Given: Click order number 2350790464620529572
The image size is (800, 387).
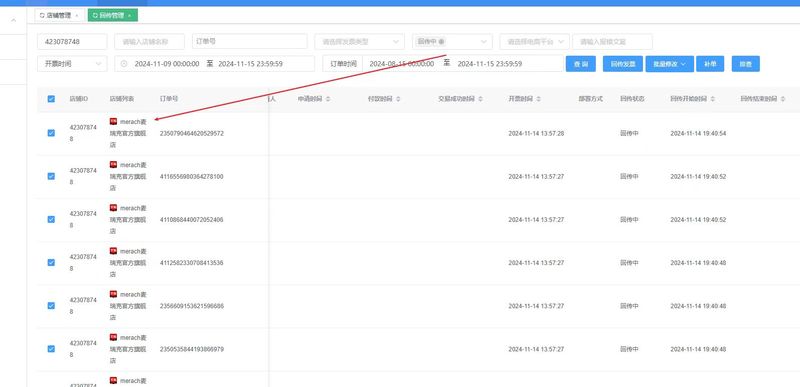Looking at the screenshot, I should pos(191,134).
